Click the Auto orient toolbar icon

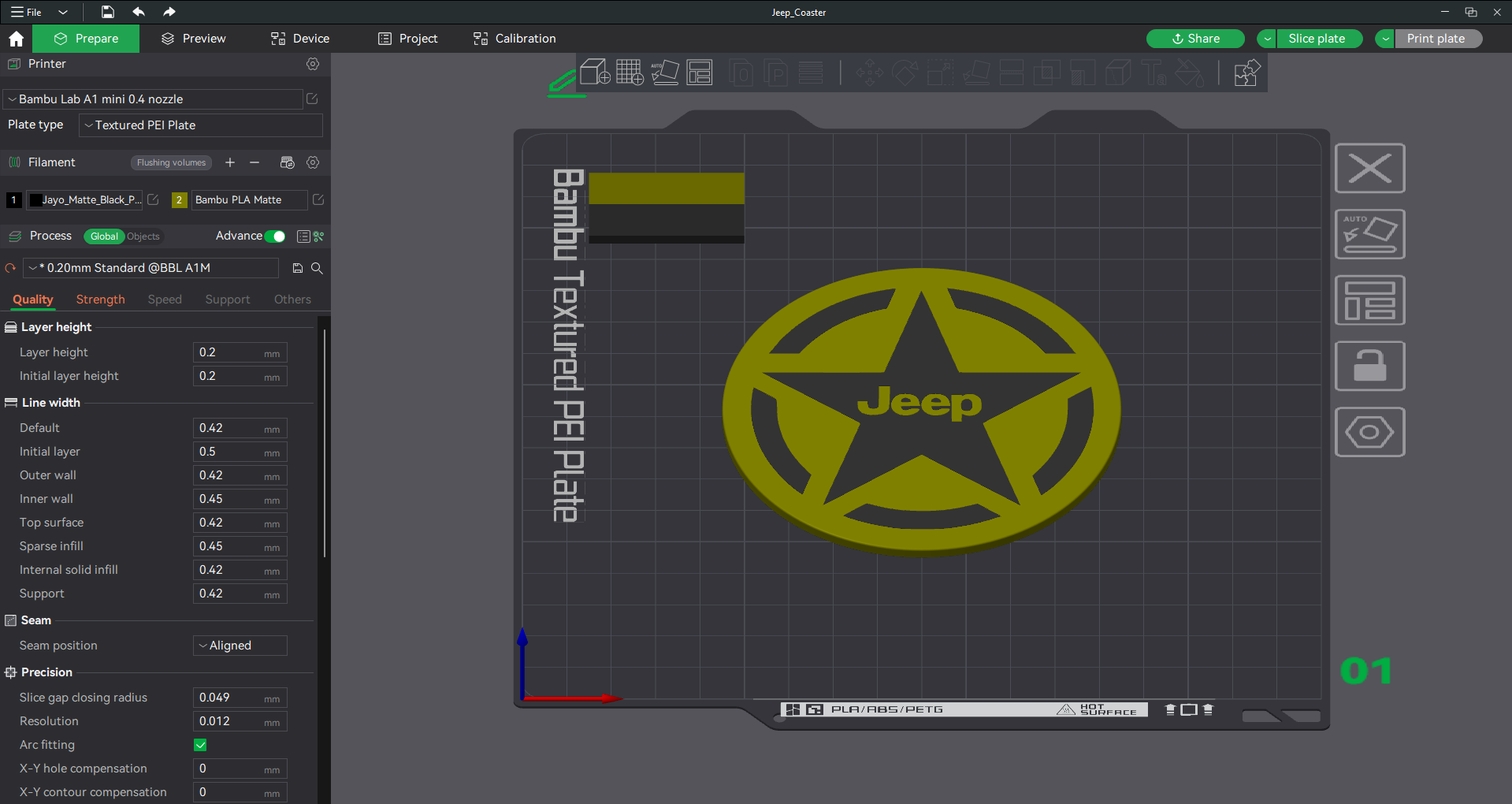(x=665, y=73)
